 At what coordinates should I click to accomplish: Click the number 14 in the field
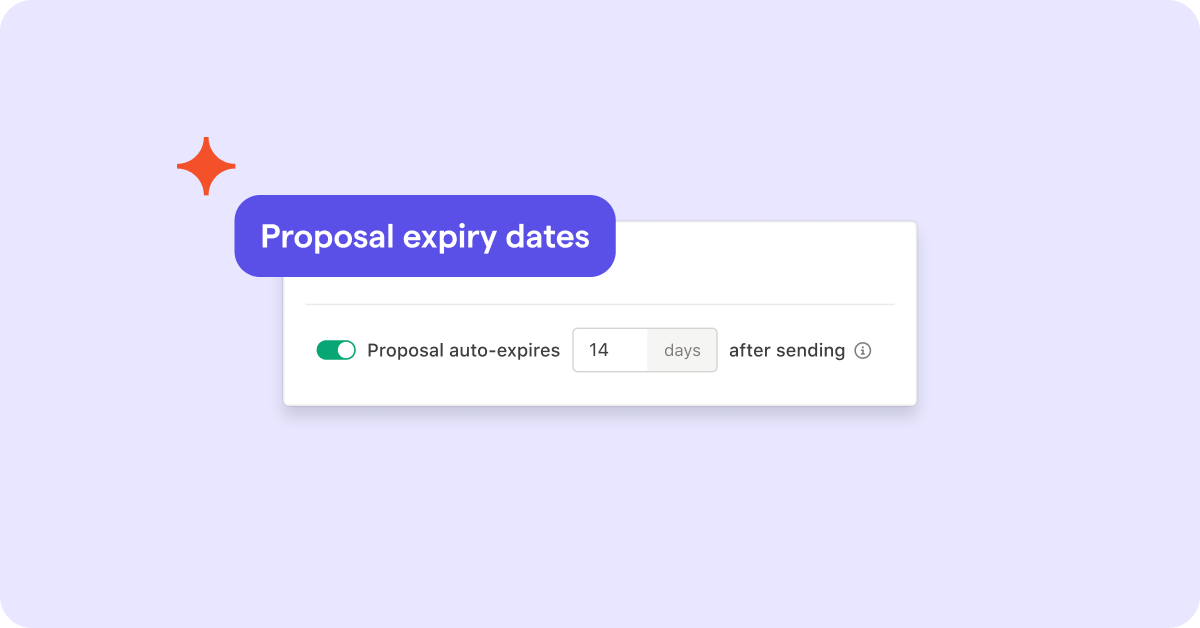click(x=599, y=350)
